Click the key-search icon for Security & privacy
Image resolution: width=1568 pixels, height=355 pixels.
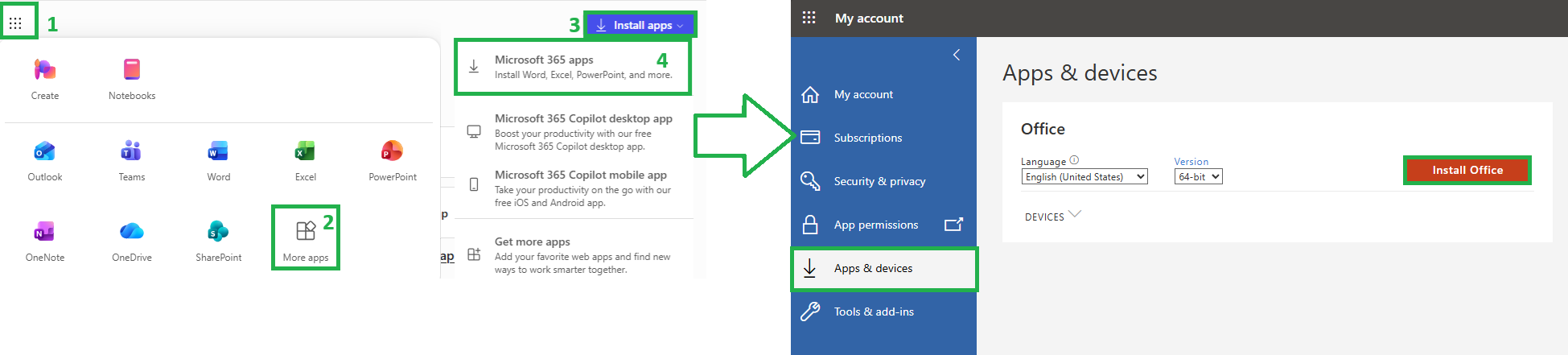[810, 181]
